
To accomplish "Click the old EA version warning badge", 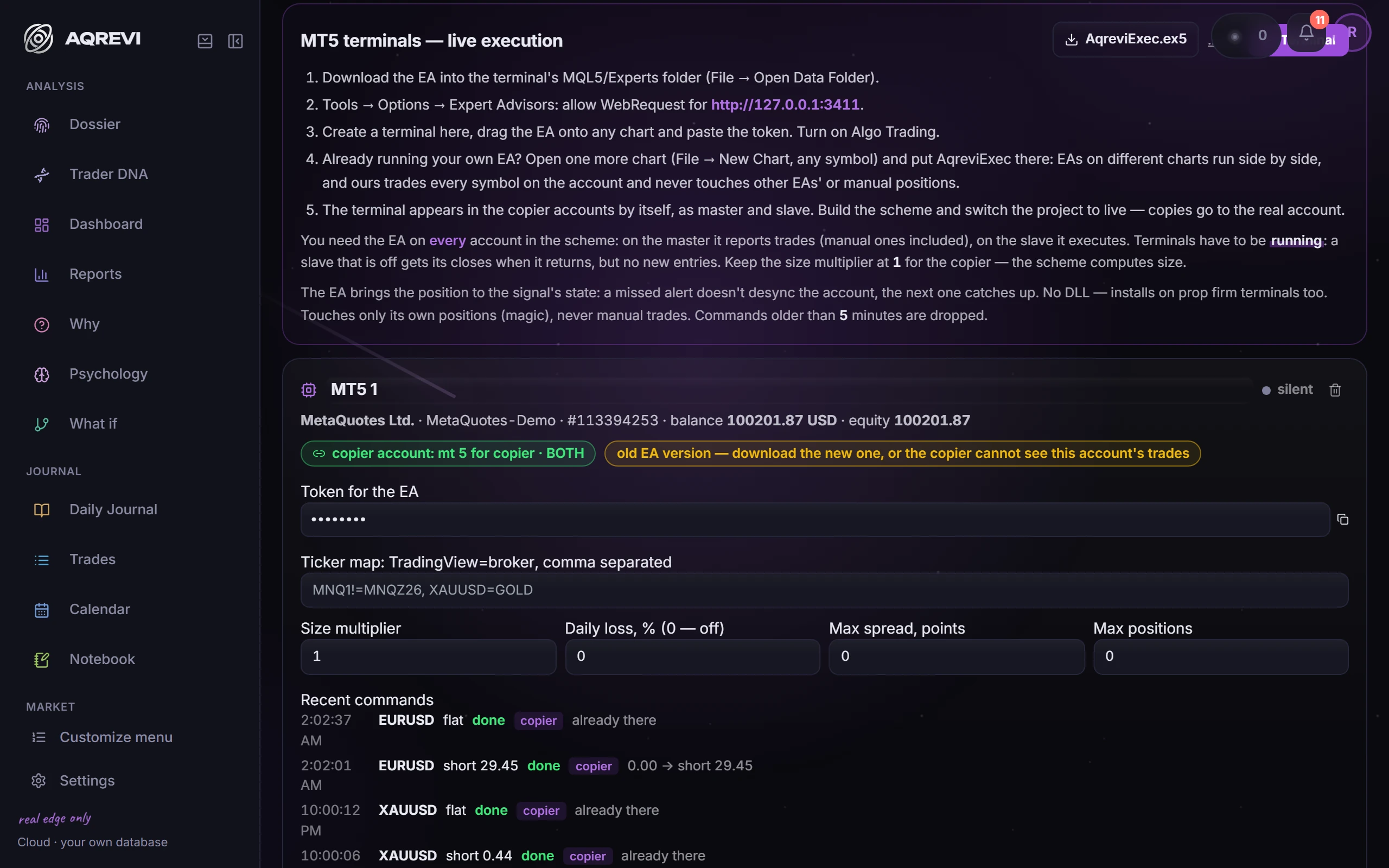I will coord(902,454).
